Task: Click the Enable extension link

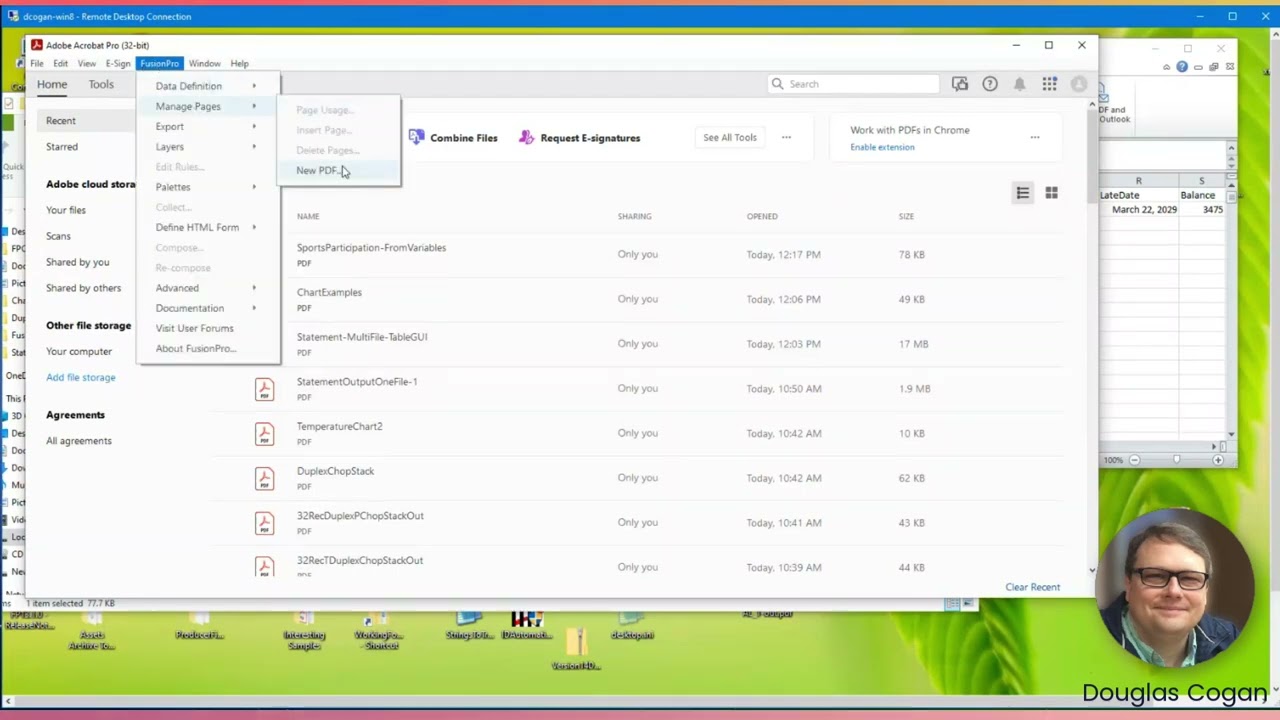Action: [x=882, y=147]
